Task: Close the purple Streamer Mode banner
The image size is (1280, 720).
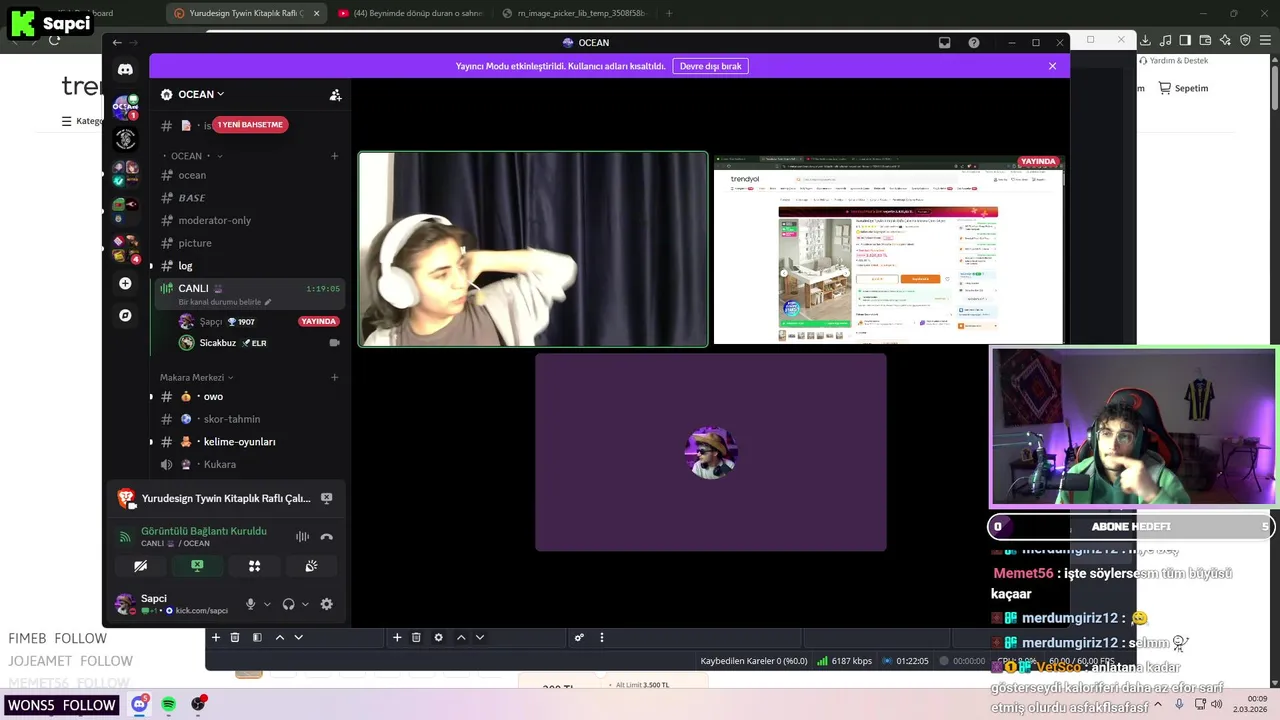Action: pyautogui.click(x=1052, y=66)
